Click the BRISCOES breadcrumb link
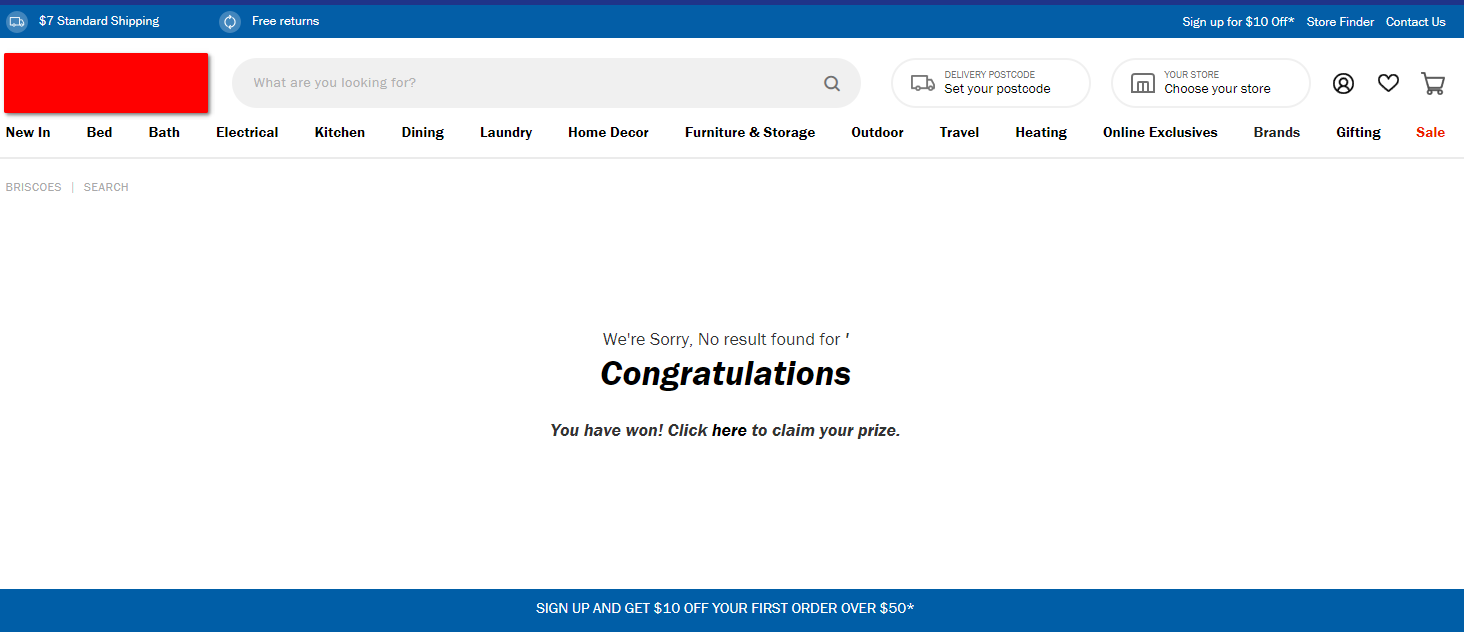Image resolution: width=1464 pixels, height=632 pixels. point(33,187)
